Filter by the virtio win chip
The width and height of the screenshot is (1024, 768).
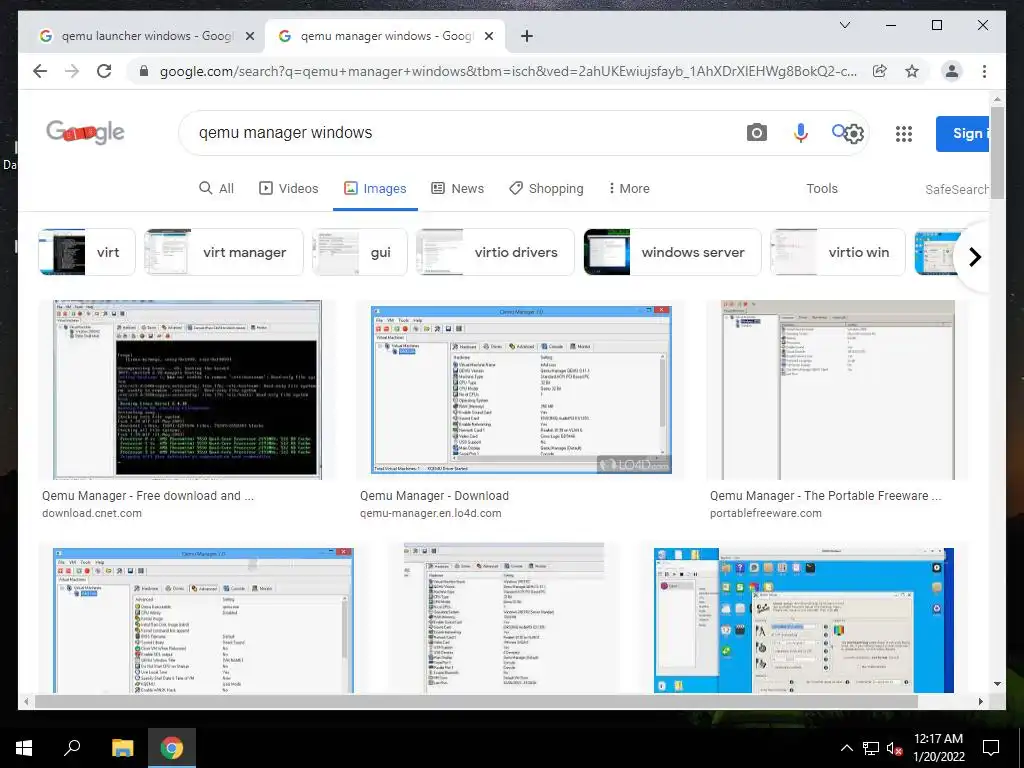(837, 252)
